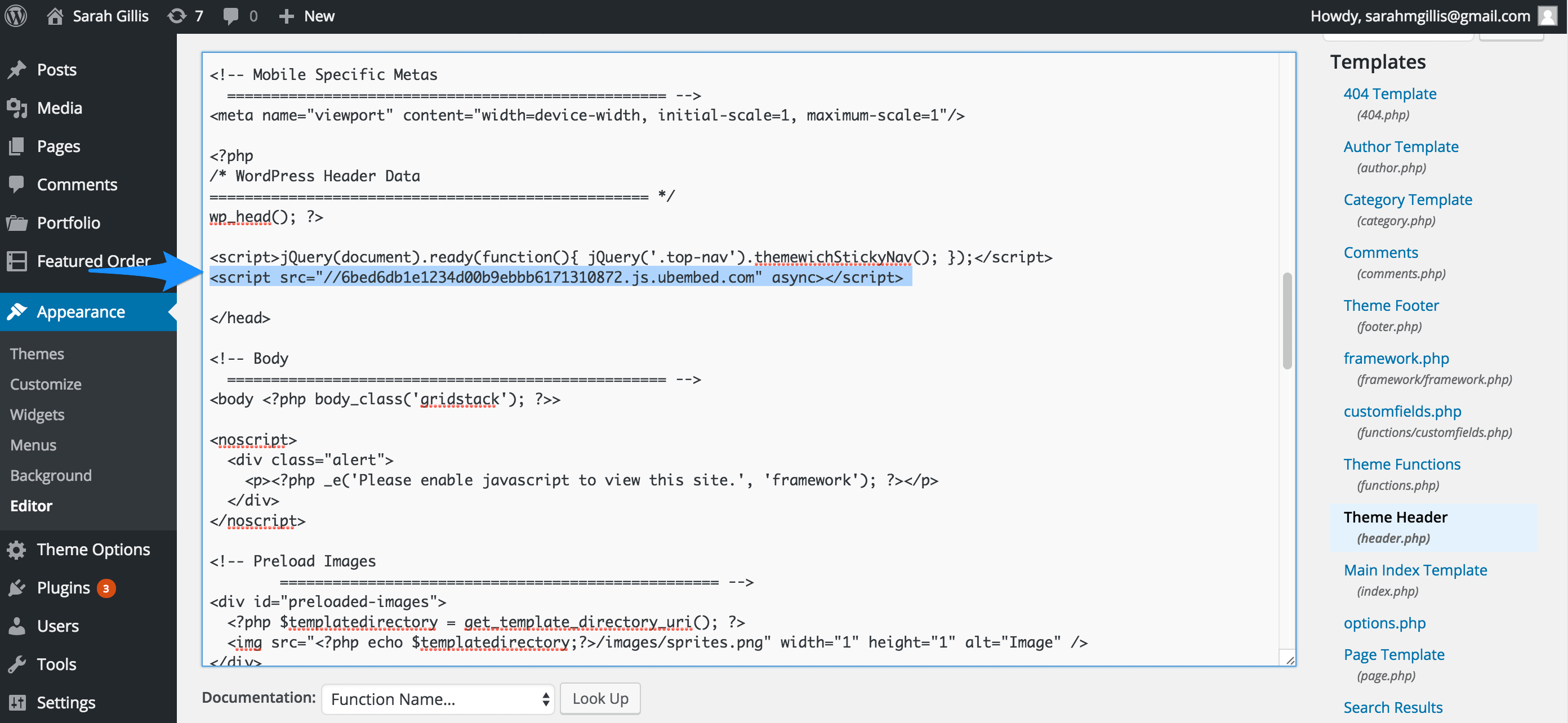Open the Media menu

tap(60, 108)
